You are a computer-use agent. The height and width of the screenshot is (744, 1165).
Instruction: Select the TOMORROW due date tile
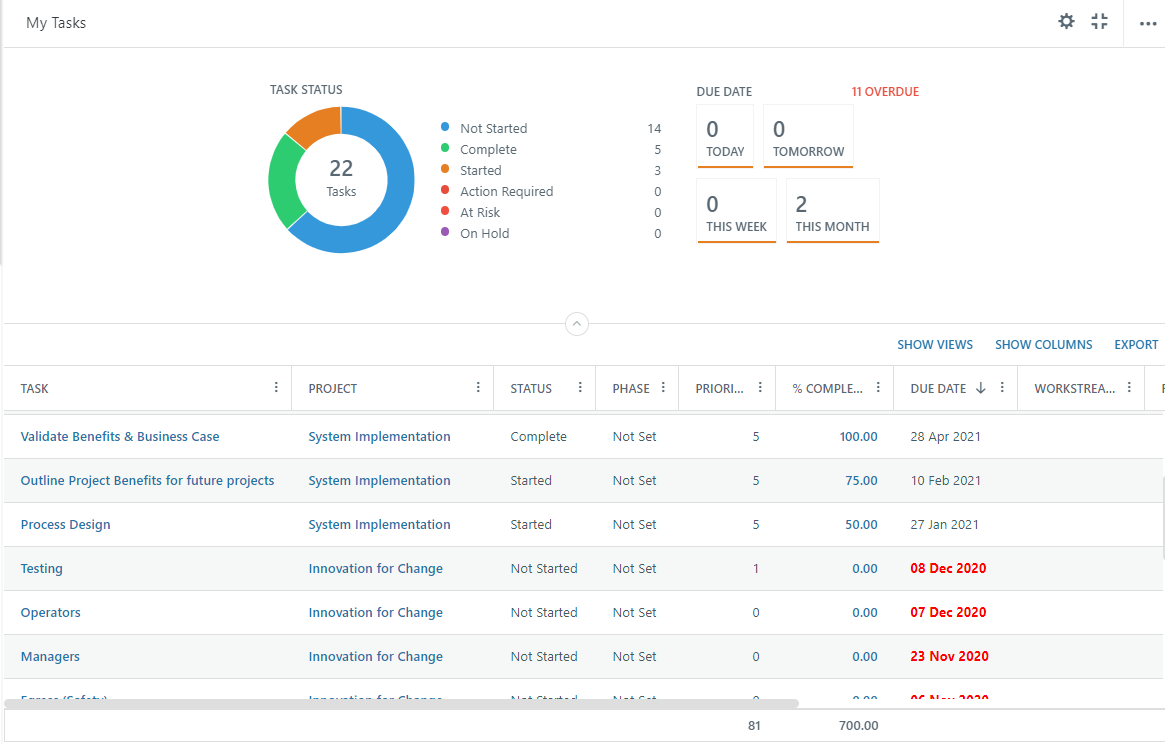tap(808, 136)
